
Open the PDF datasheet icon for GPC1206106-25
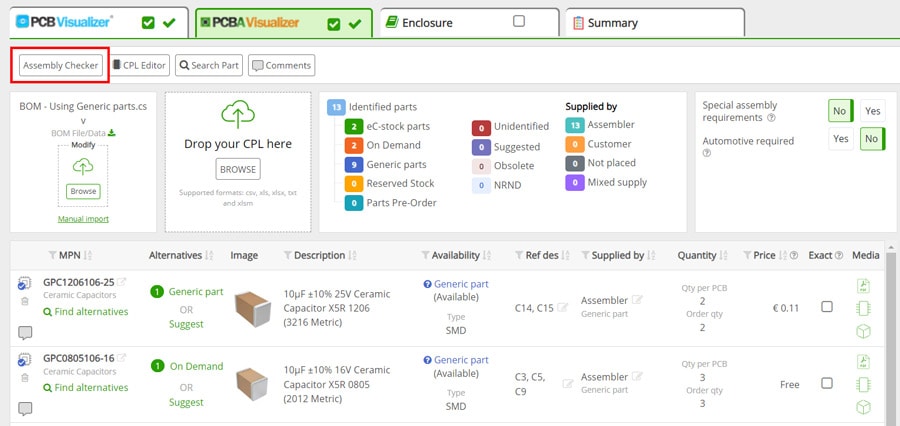(863, 286)
